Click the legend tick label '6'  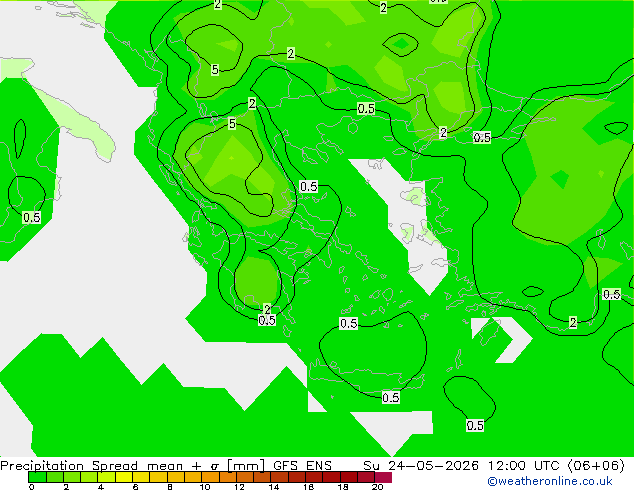point(135,487)
